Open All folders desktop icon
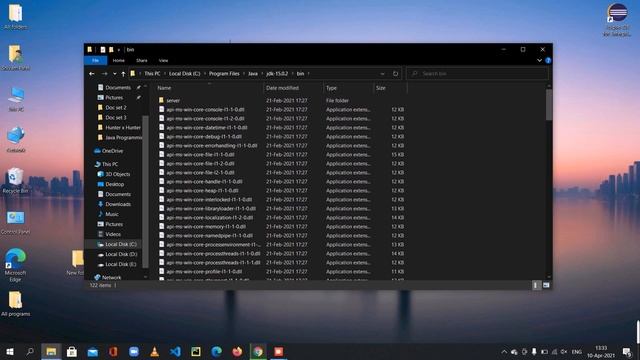640x360 pixels. click(16, 17)
